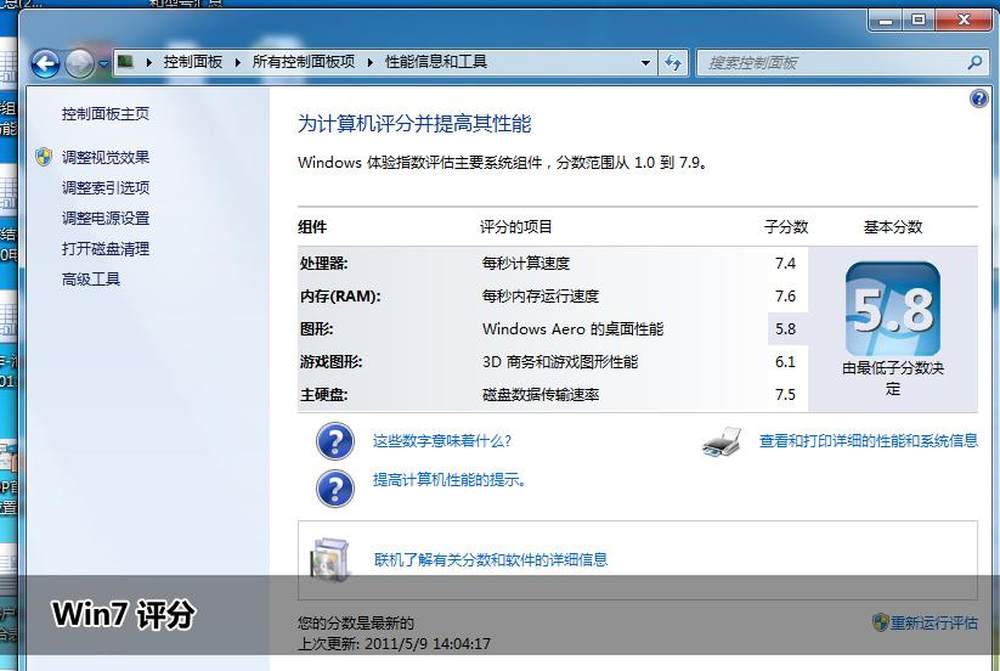This screenshot has width=1000, height=671.
Task: Click the 重新运行评估 link
Action: (x=934, y=623)
